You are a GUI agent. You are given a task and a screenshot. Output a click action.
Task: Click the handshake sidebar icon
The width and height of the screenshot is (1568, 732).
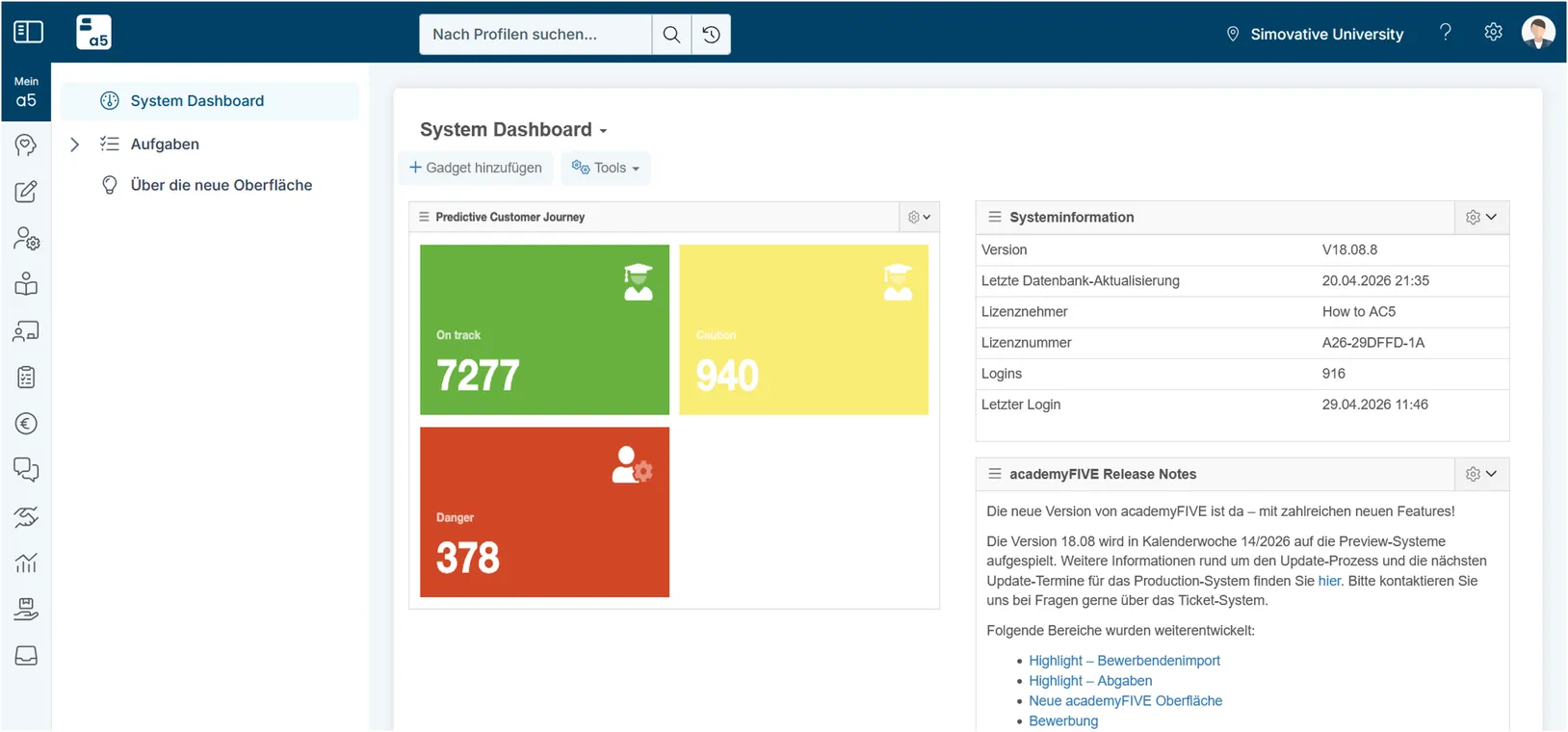click(x=26, y=517)
